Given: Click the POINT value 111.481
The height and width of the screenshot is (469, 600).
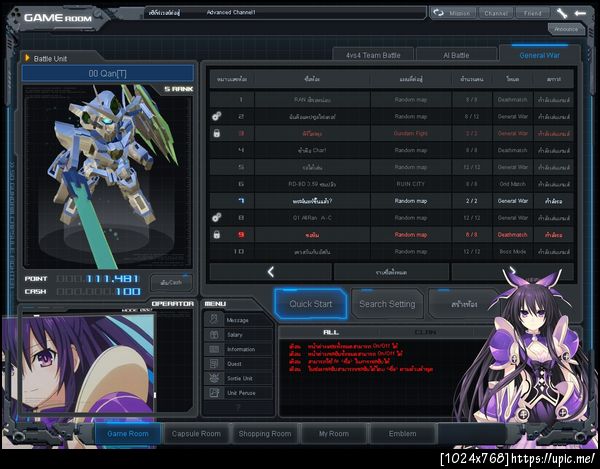Looking at the screenshot, I should click(112, 279).
